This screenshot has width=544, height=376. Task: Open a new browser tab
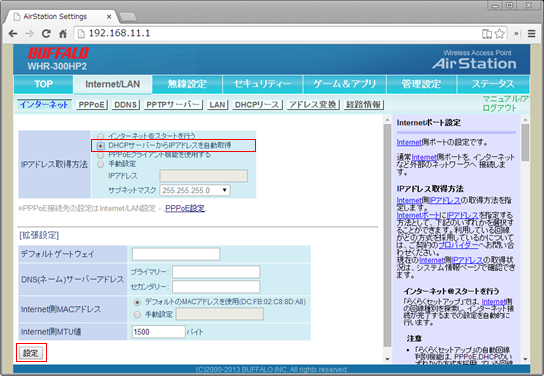click(x=127, y=17)
